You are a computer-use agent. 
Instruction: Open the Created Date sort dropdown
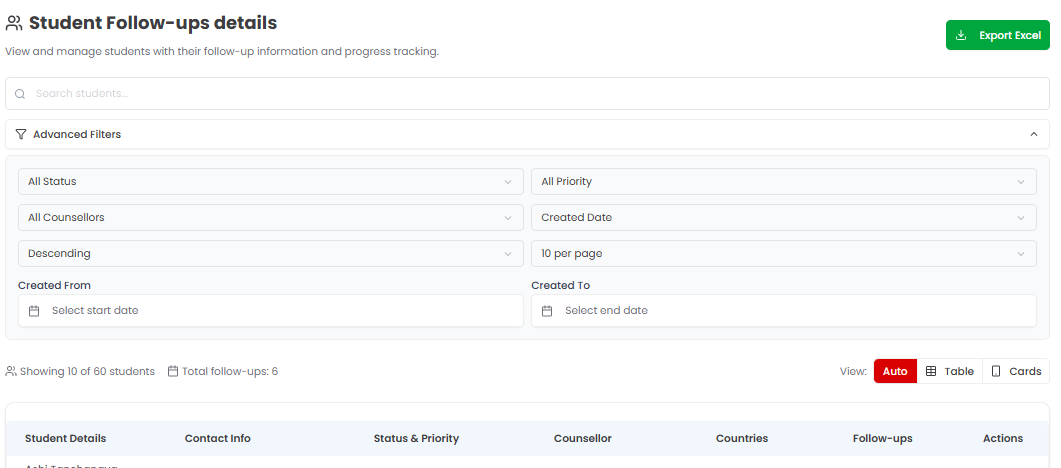783,217
